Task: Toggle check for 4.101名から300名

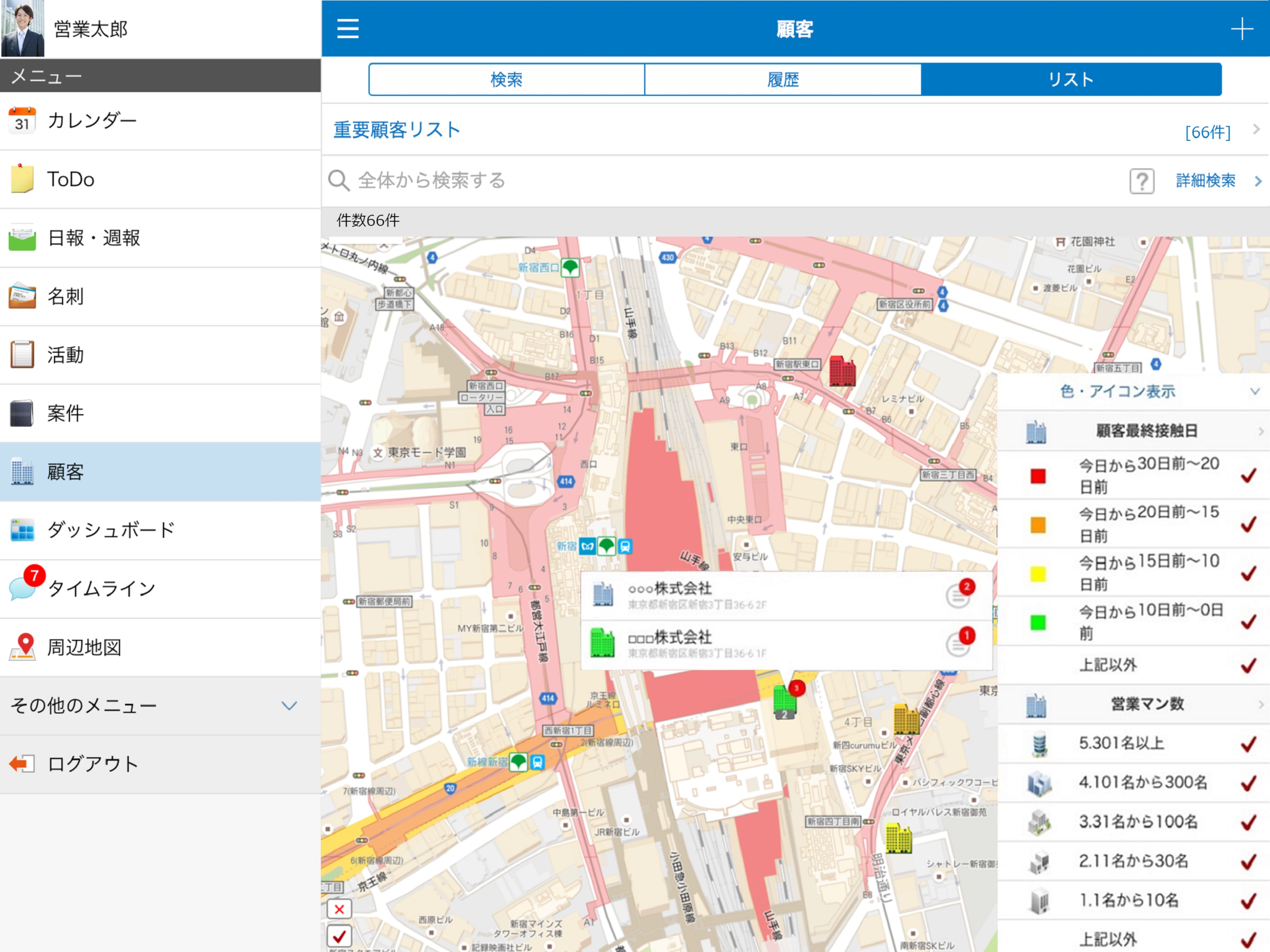Action: pyautogui.click(x=1248, y=783)
